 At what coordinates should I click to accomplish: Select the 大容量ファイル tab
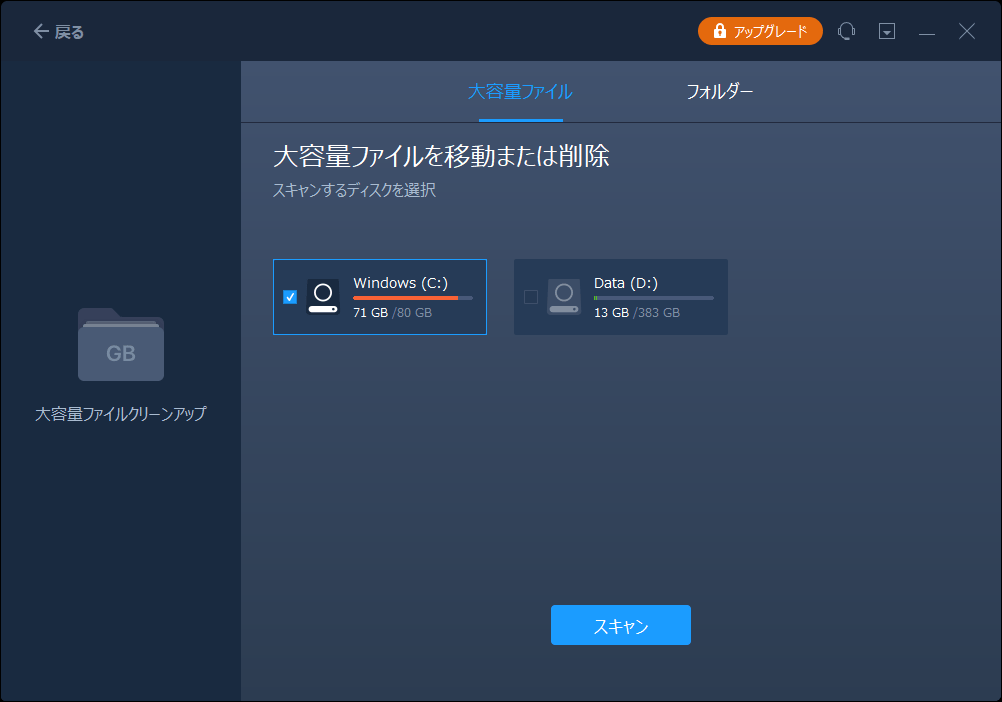pyautogui.click(x=520, y=91)
